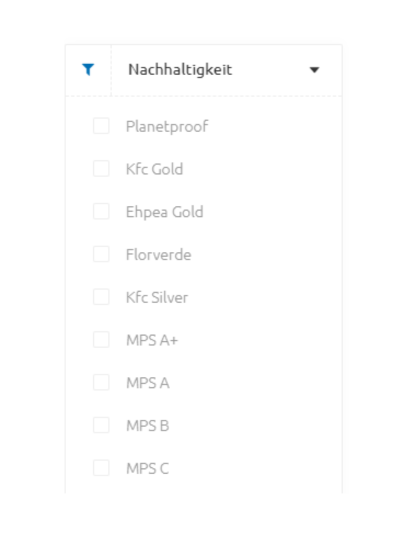Check the MPS A+ checkbox
The image size is (411, 540).
point(101,340)
